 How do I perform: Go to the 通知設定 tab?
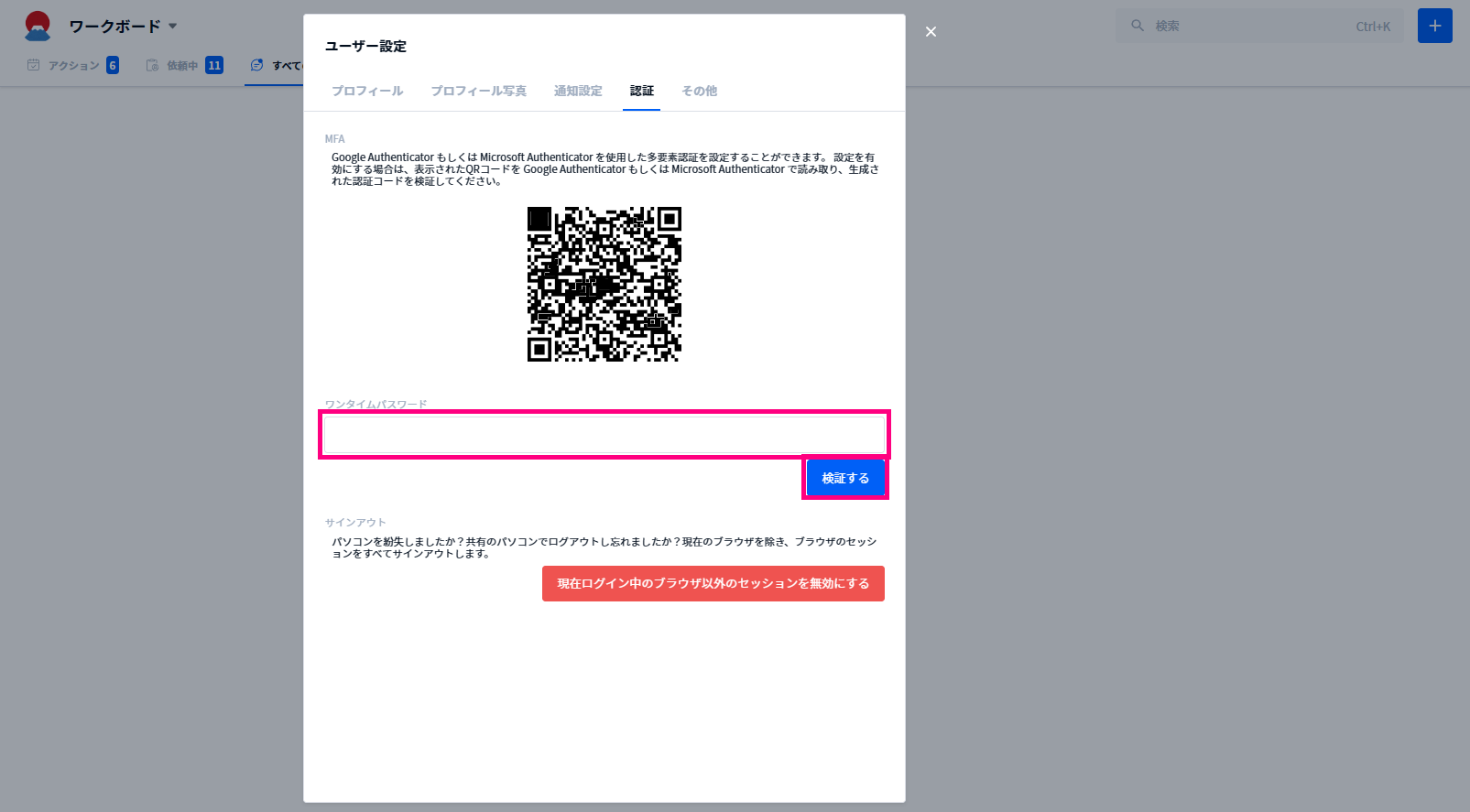tap(578, 91)
